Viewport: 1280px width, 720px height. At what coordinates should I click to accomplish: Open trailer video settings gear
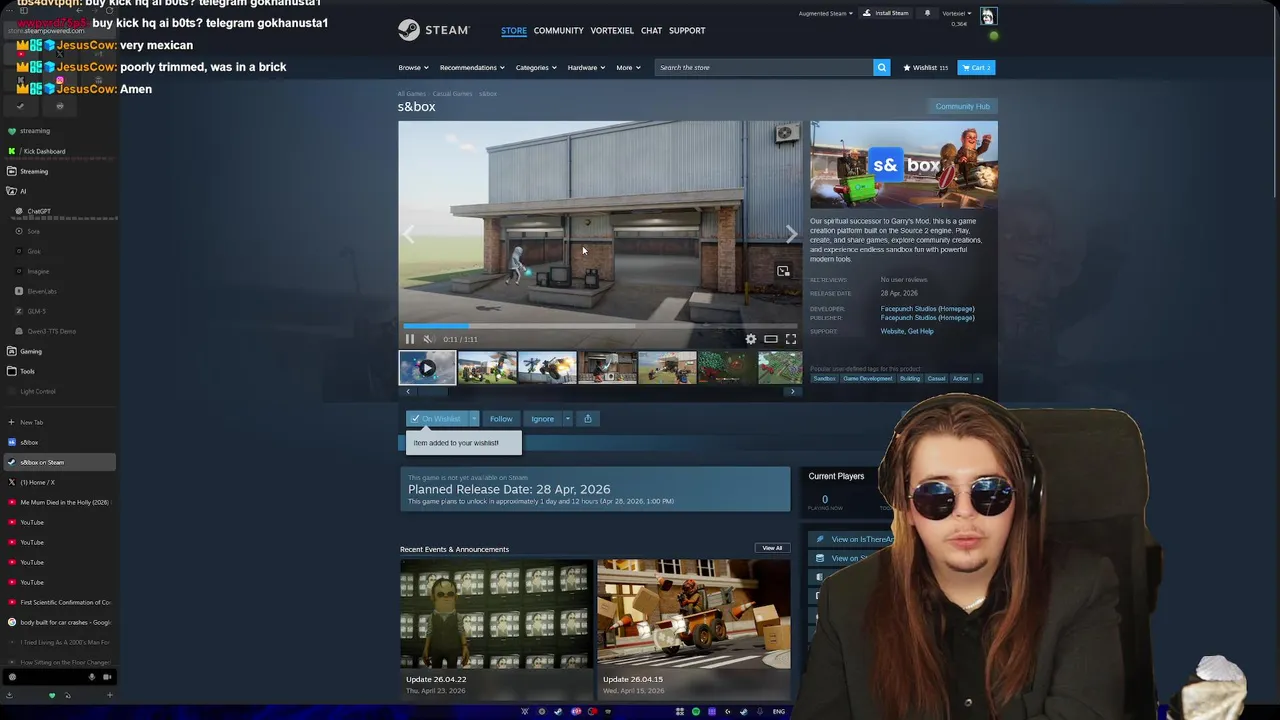[x=751, y=339]
